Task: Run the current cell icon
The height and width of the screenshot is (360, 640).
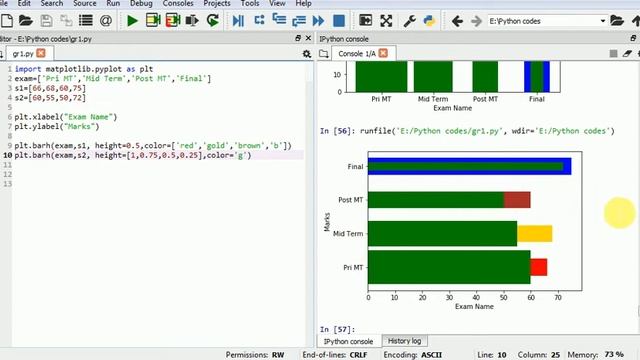Action: [x=153, y=20]
